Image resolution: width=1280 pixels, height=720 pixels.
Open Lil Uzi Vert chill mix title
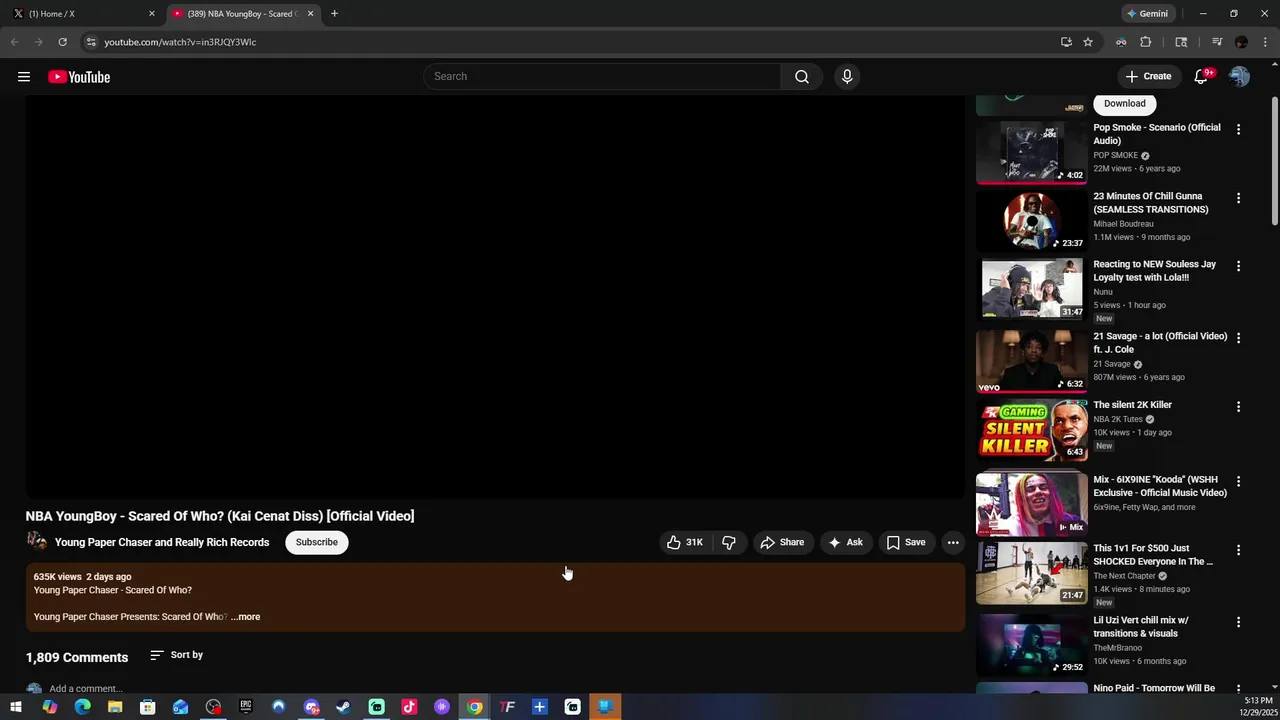pyautogui.click(x=1141, y=627)
